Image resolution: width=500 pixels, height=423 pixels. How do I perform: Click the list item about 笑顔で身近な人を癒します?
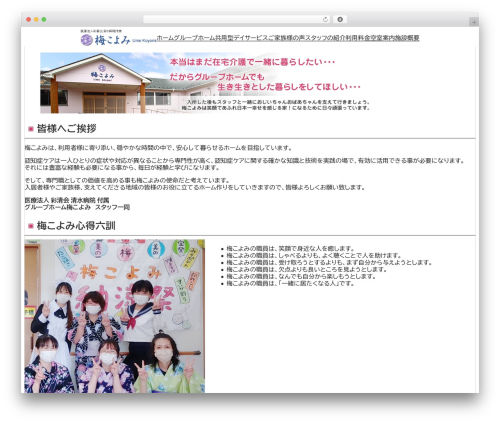[x=290, y=248]
